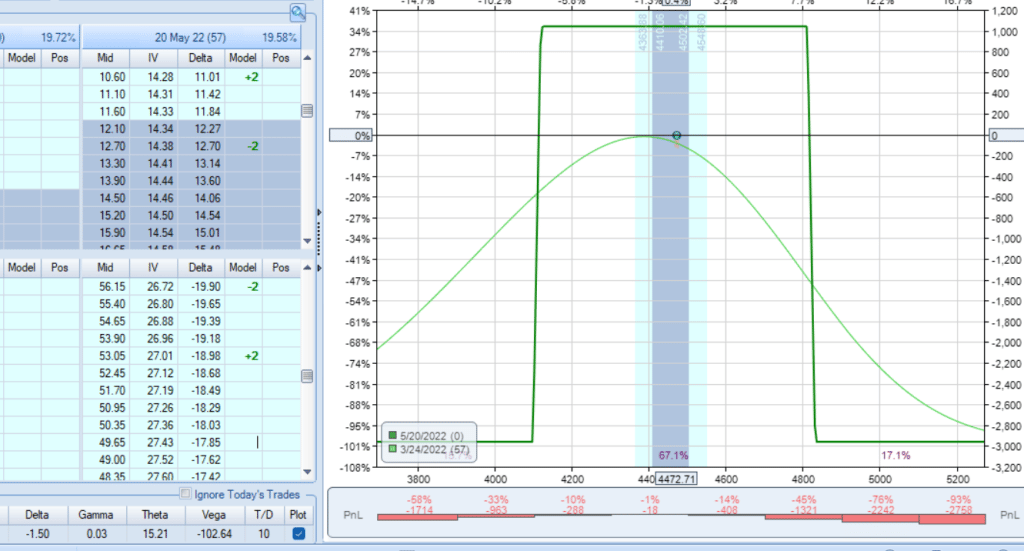This screenshot has height=551, width=1024.
Task: Click the puts scrollbar thumb grip
Action: pyautogui.click(x=308, y=375)
